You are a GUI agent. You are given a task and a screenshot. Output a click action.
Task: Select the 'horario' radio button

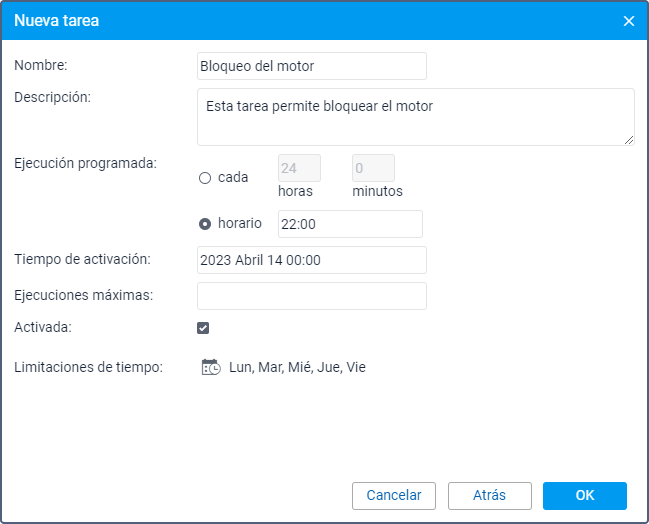coord(205,224)
